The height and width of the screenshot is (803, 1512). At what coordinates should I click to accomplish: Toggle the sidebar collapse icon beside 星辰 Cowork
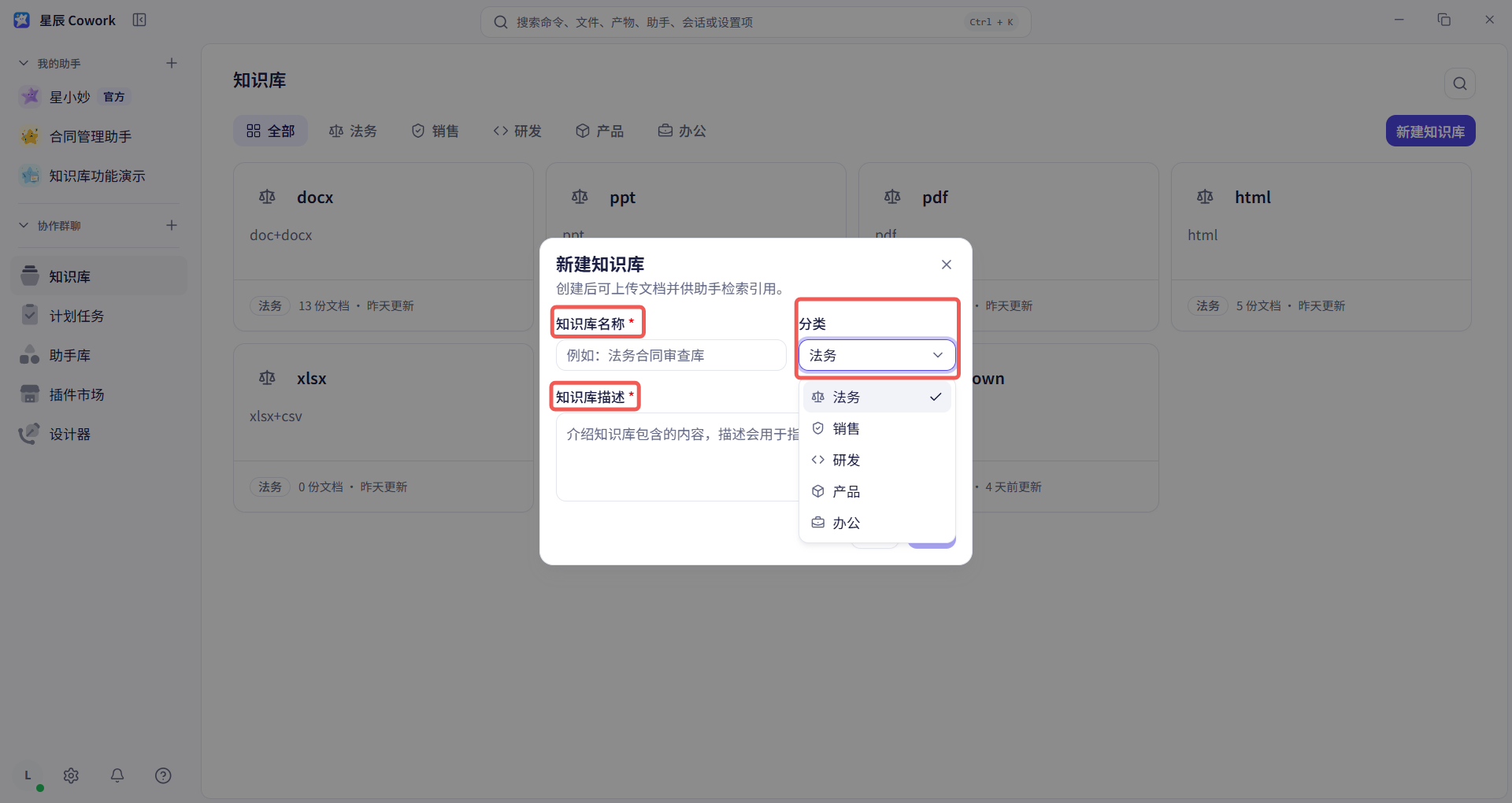click(x=139, y=20)
